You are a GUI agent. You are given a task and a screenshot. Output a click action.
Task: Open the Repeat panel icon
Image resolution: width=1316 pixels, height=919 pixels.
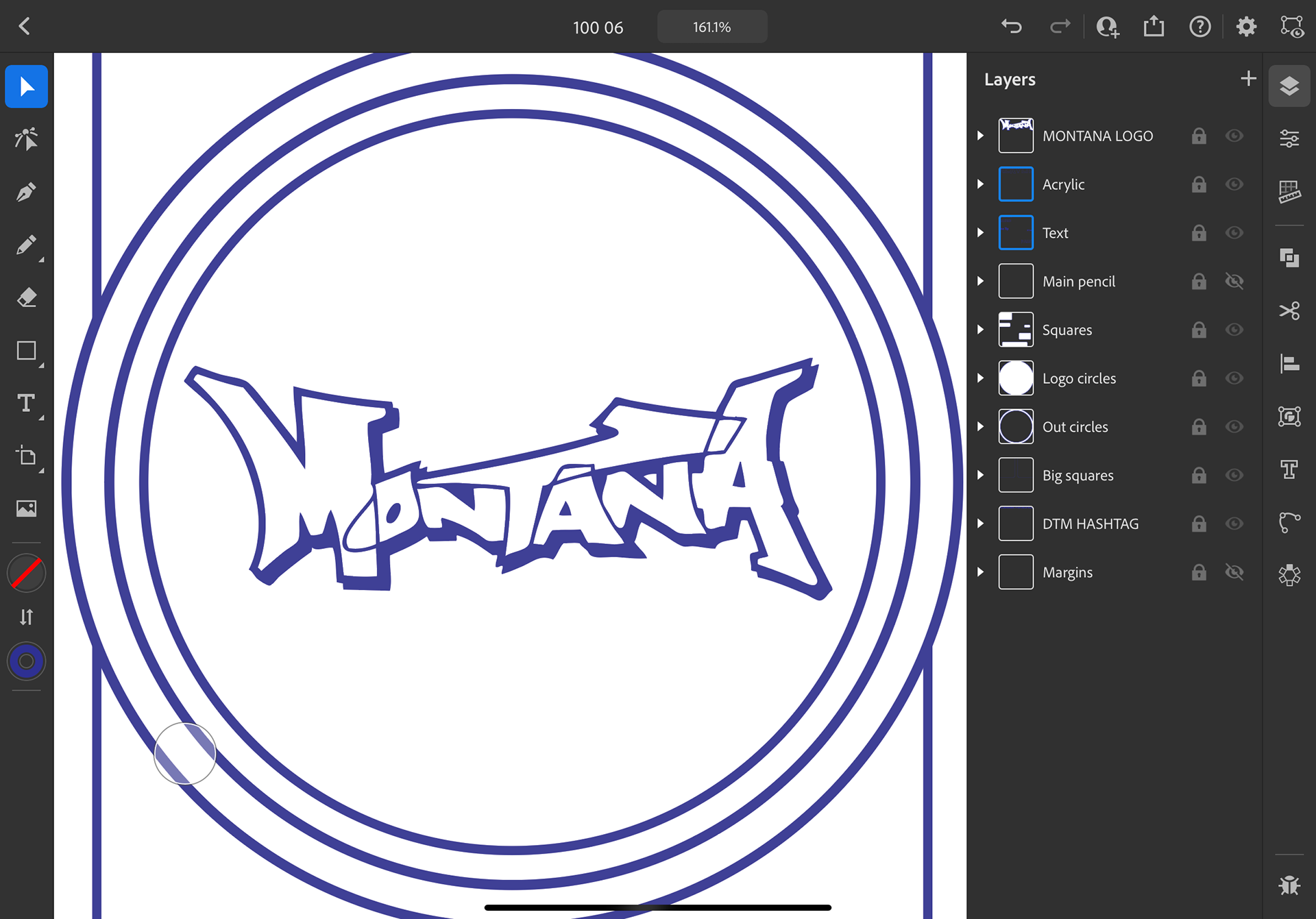[1289, 575]
